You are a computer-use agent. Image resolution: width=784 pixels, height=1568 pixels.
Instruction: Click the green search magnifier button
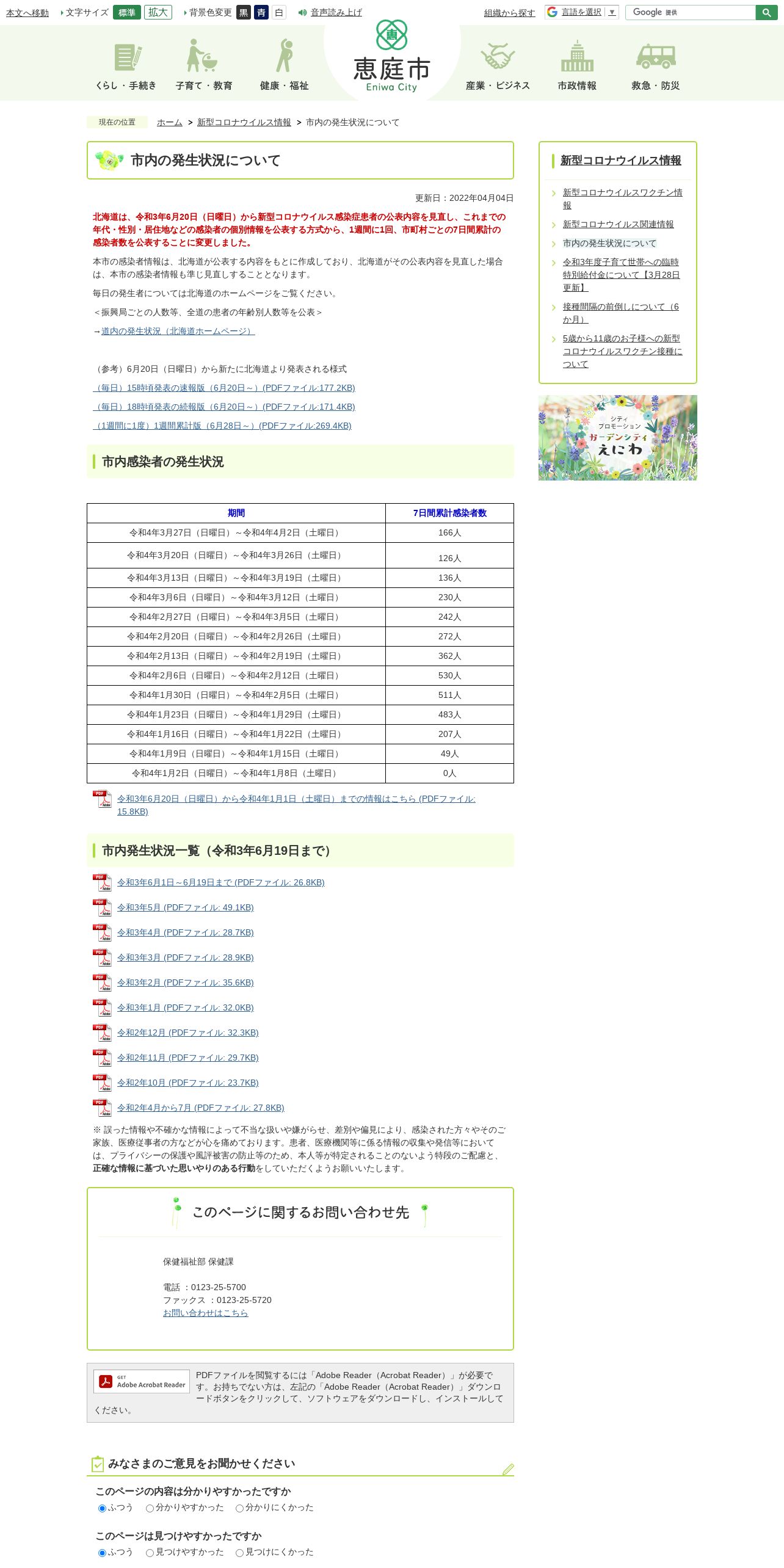coord(766,12)
